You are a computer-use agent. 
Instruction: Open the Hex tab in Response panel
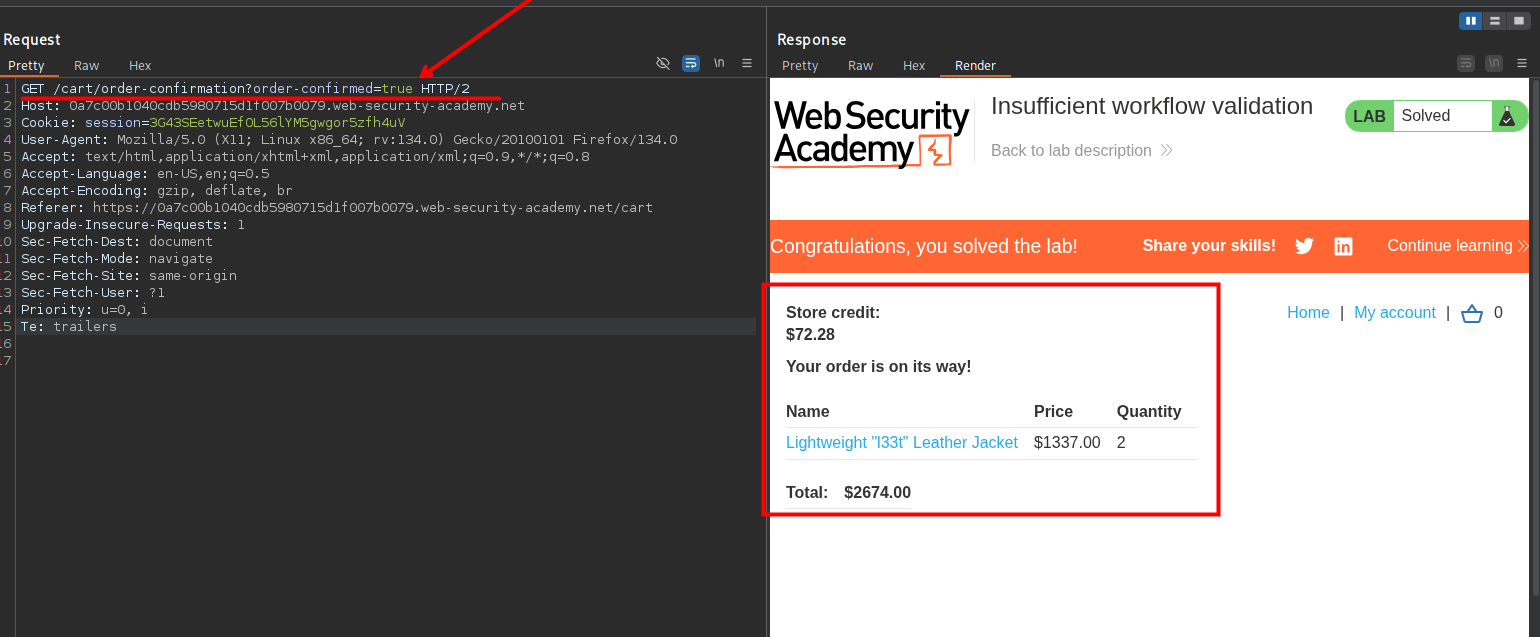tap(914, 65)
